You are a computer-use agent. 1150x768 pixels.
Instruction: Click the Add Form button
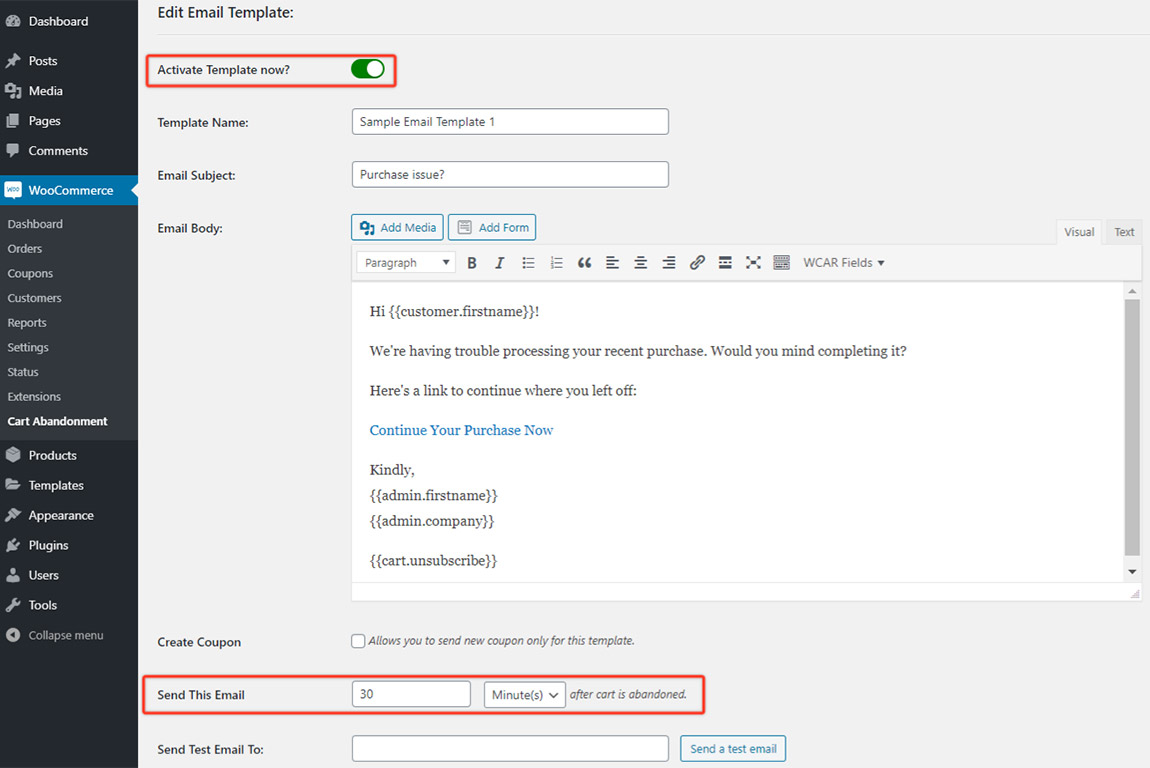(492, 227)
